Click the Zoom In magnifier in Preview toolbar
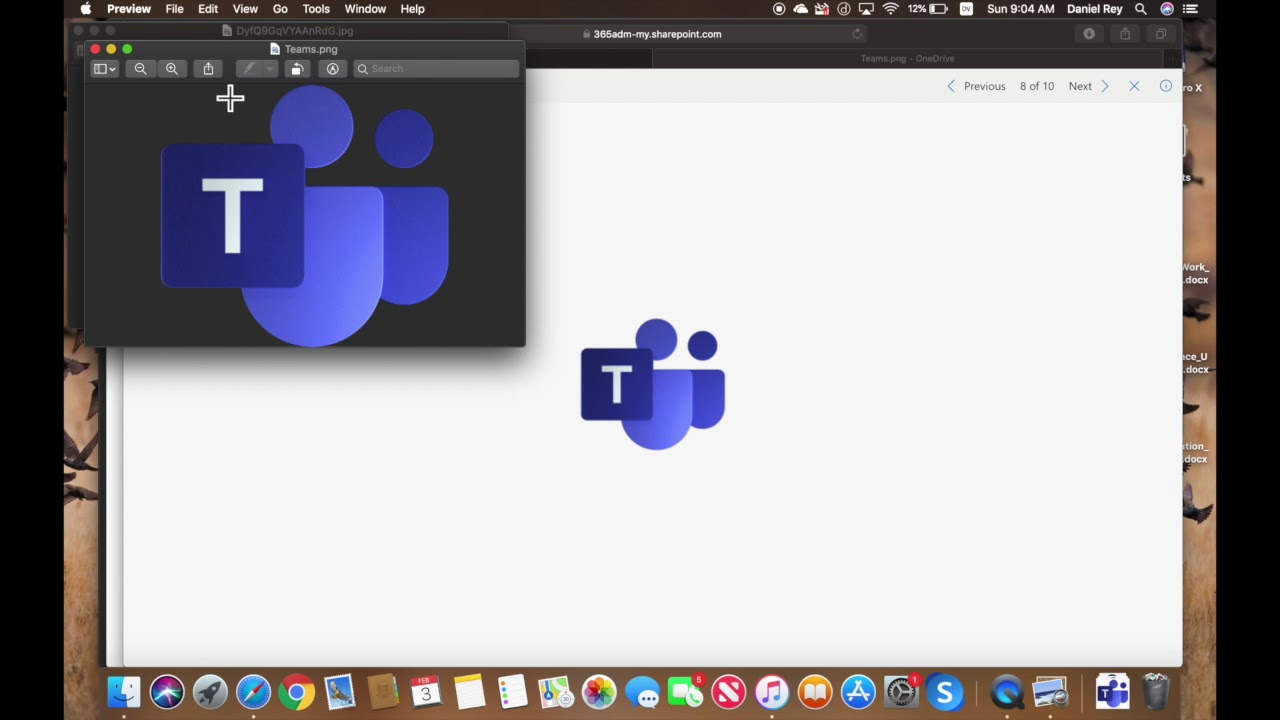The width and height of the screenshot is (1280, 720). pyautogui.click(x=172, y=69)
